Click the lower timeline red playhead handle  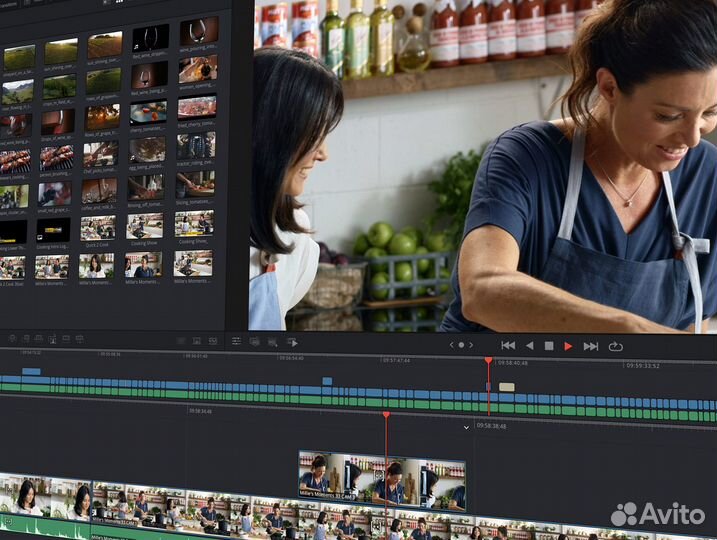[386, 414]
